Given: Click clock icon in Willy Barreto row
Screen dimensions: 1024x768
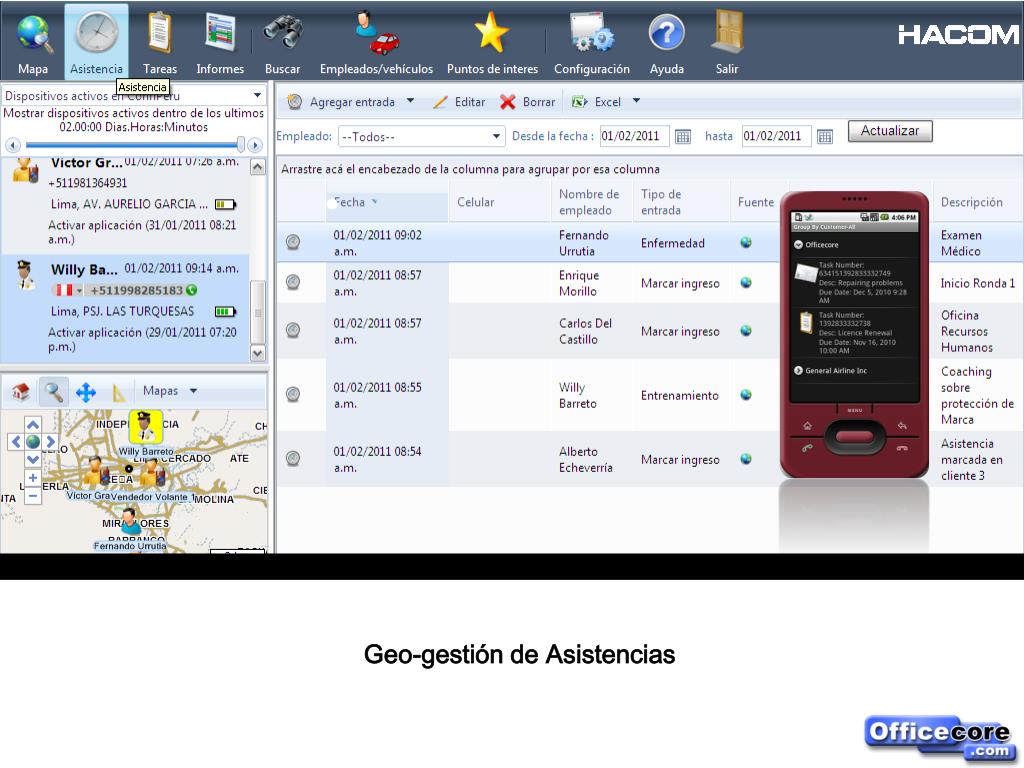Looking at the screenshot, I should [x=293, y=394].
